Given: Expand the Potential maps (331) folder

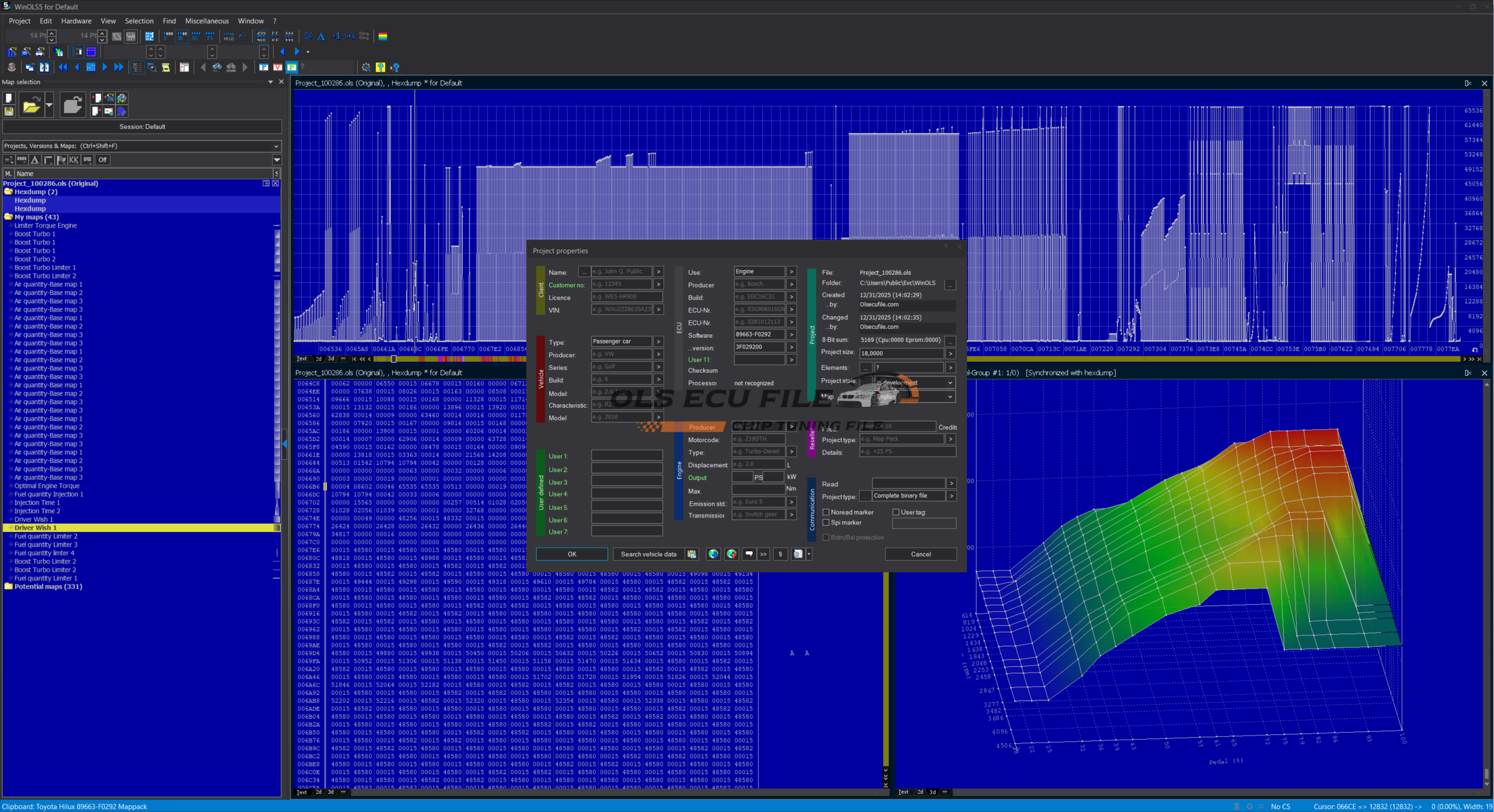Looking at the screenshot, I should tap(9, 587).
